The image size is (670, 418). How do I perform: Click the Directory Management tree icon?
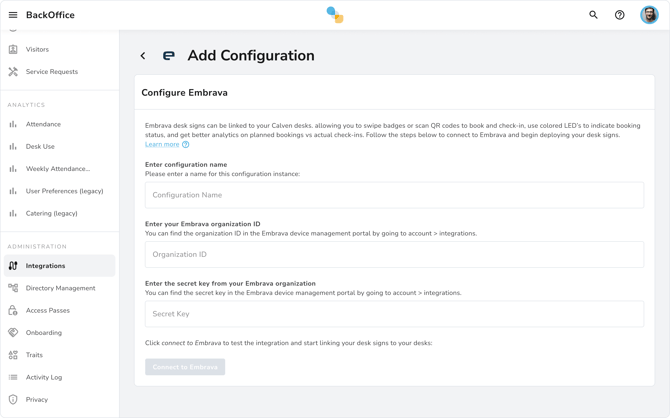pyautogui.click(x=13, y=288)
